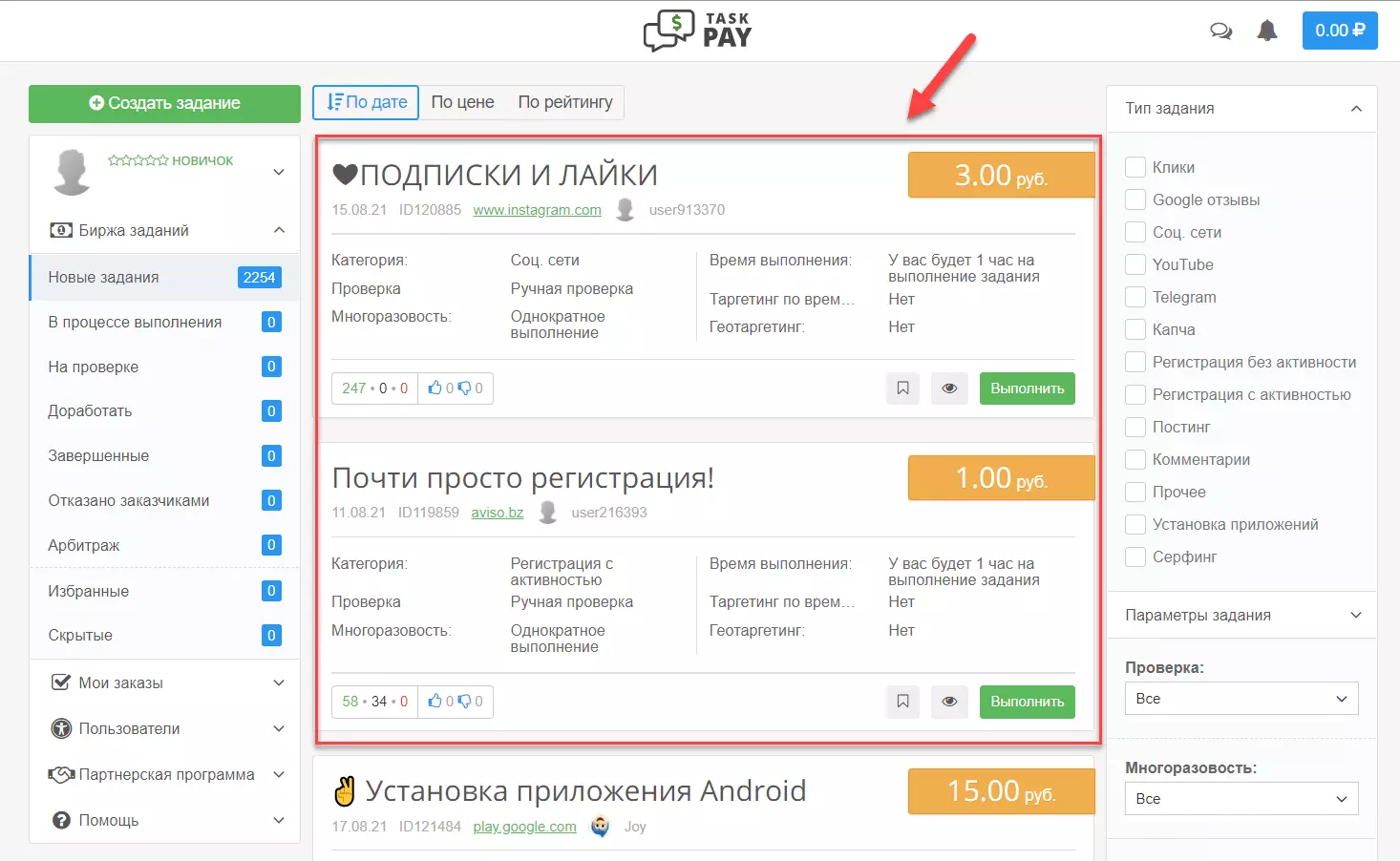Viewport: 1400px width, 861px height.
Task: Enable the Telegram task type checkbox
Action: coord(1135,297)
